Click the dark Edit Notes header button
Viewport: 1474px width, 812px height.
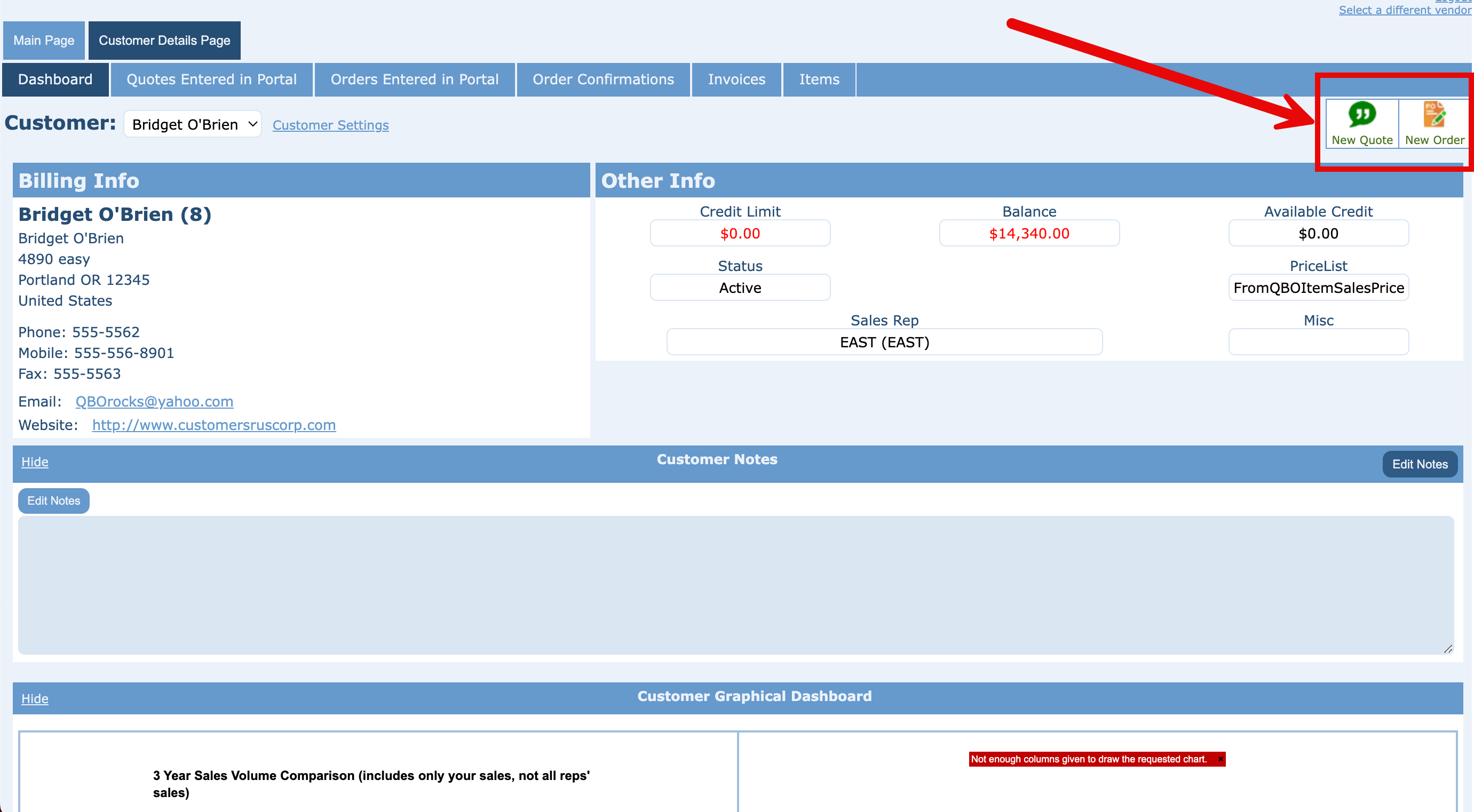tap(1419, 464)
